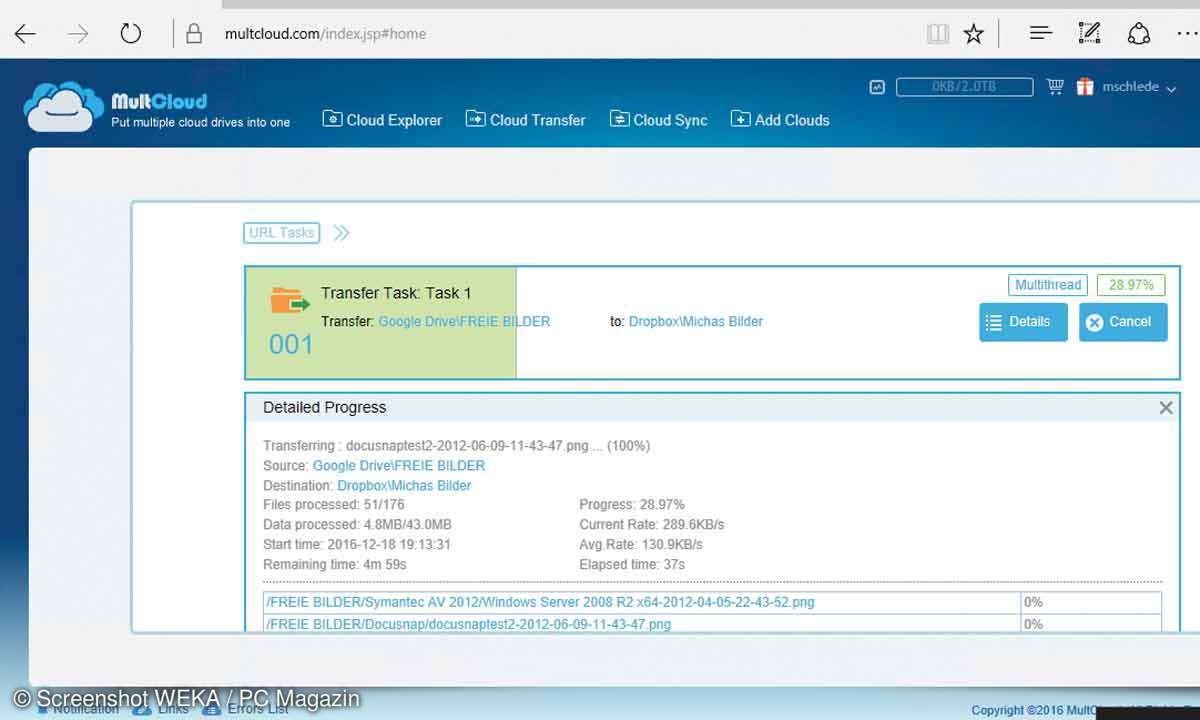
Task: Click the 'Files processed: 51/176' text
Action: coord(334,505)
